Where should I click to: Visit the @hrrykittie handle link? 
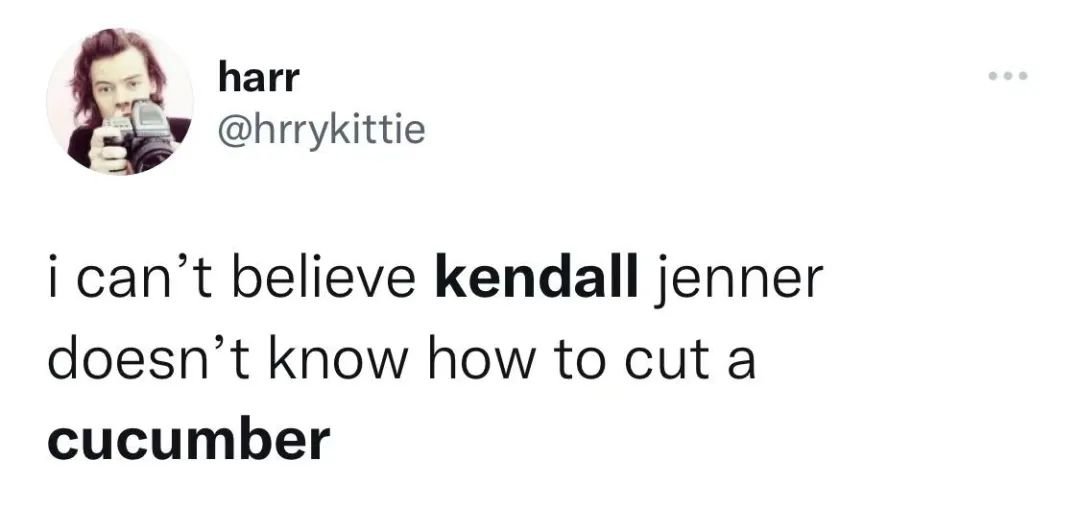(321, 129)
